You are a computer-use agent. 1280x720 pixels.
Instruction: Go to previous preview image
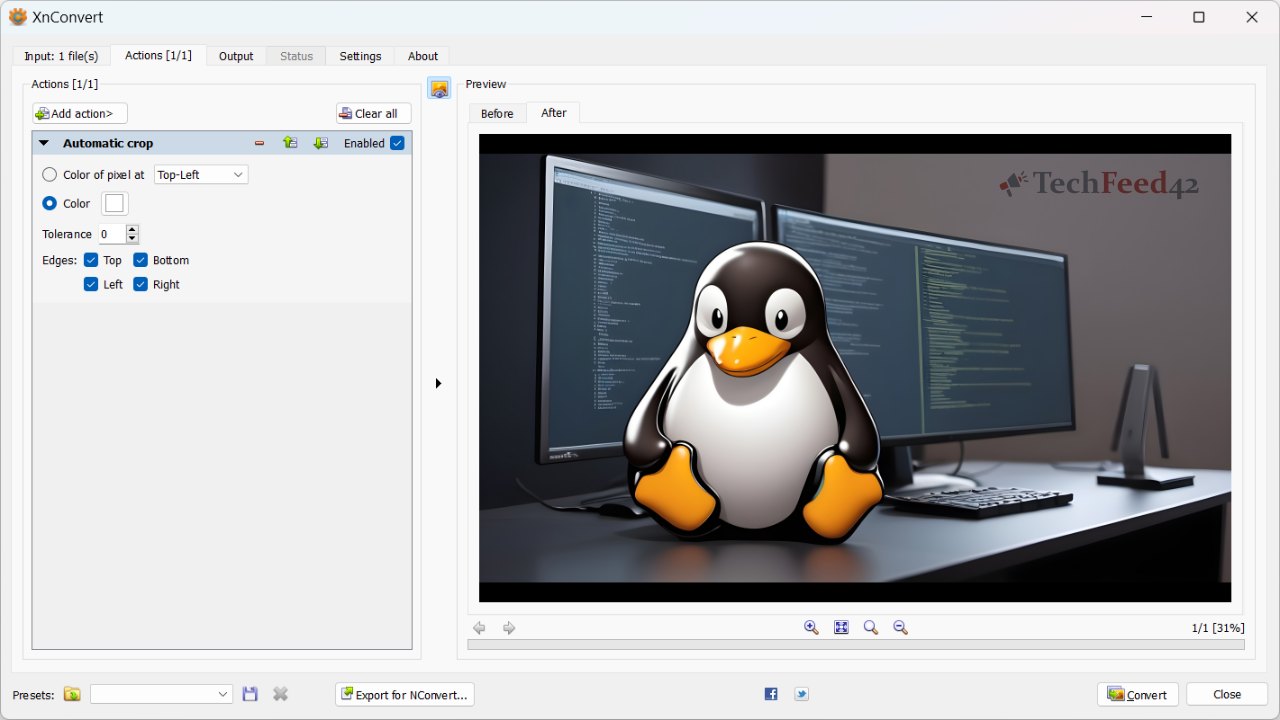pos(479,628)
